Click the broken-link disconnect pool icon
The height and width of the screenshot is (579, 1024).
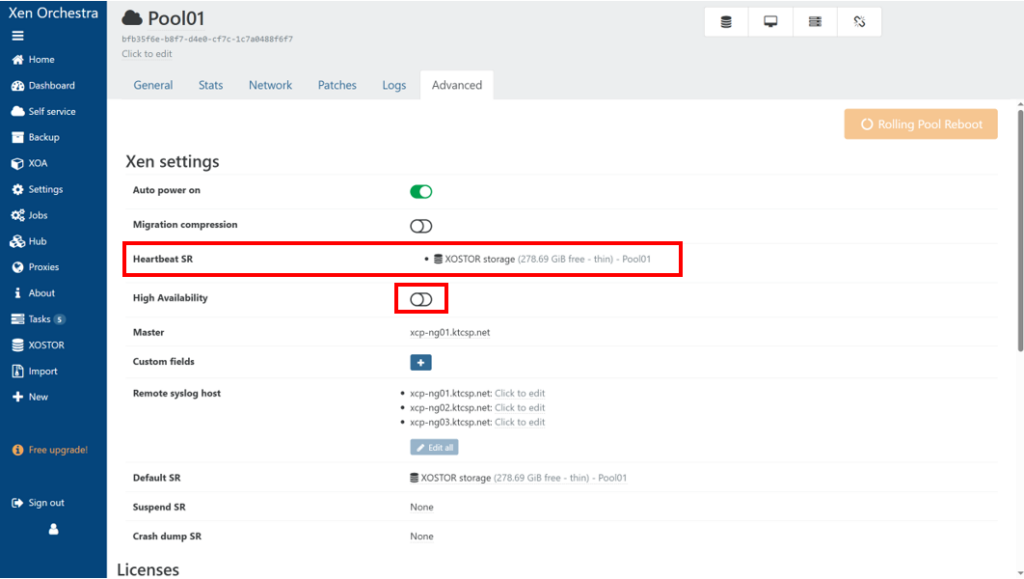(859, 22)
